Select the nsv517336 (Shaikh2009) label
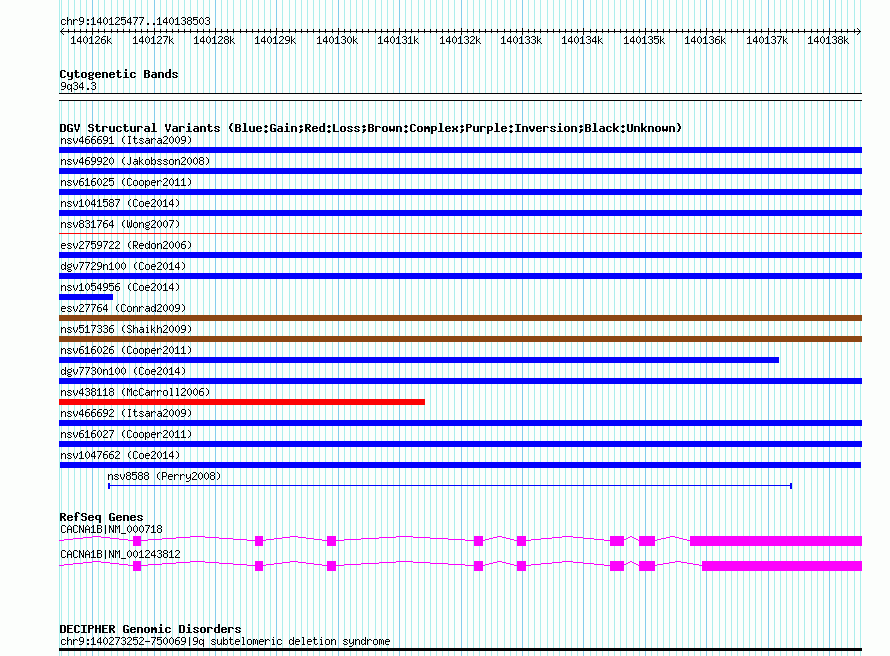 (x=126, y=329)
